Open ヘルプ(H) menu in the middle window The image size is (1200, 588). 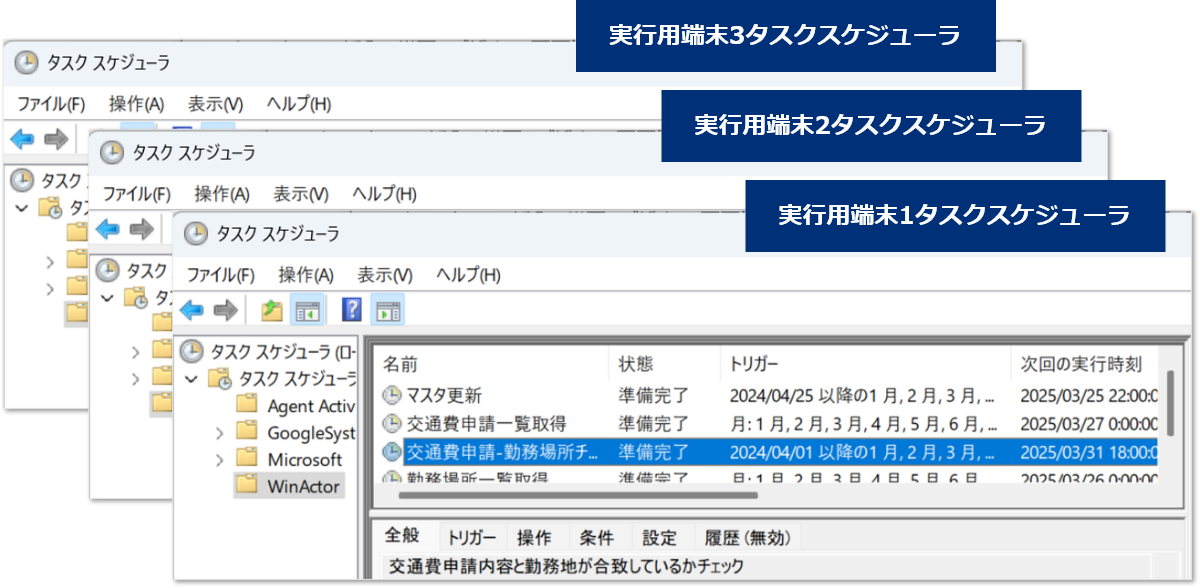tap(384, 193)
